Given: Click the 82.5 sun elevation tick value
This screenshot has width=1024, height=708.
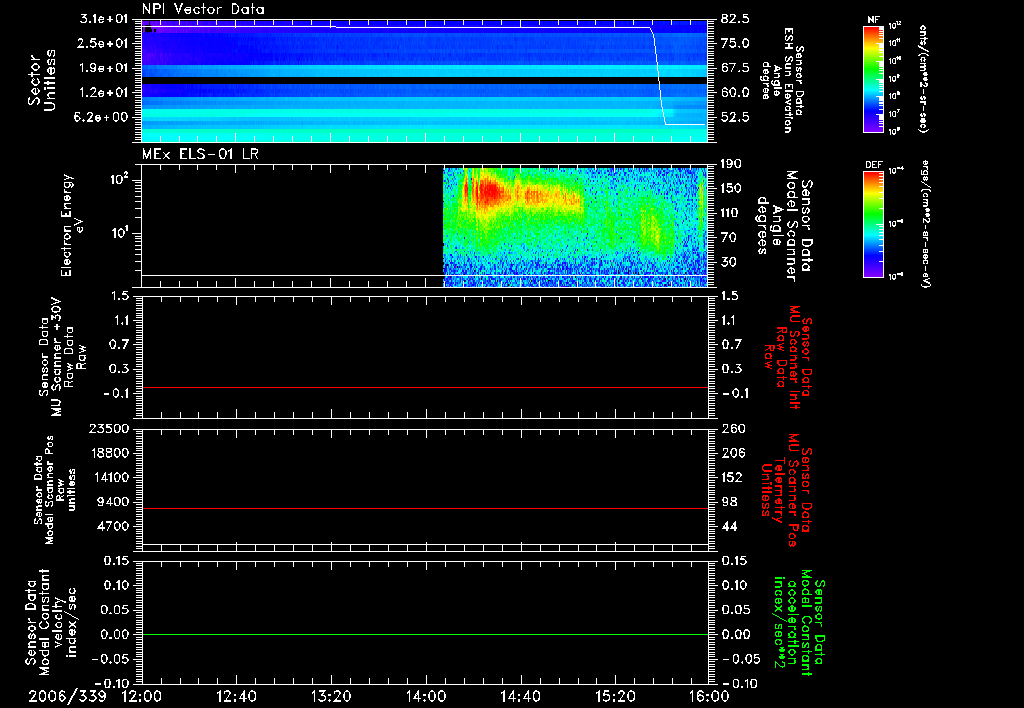Looking at the screenshot, I should [735, 19].
